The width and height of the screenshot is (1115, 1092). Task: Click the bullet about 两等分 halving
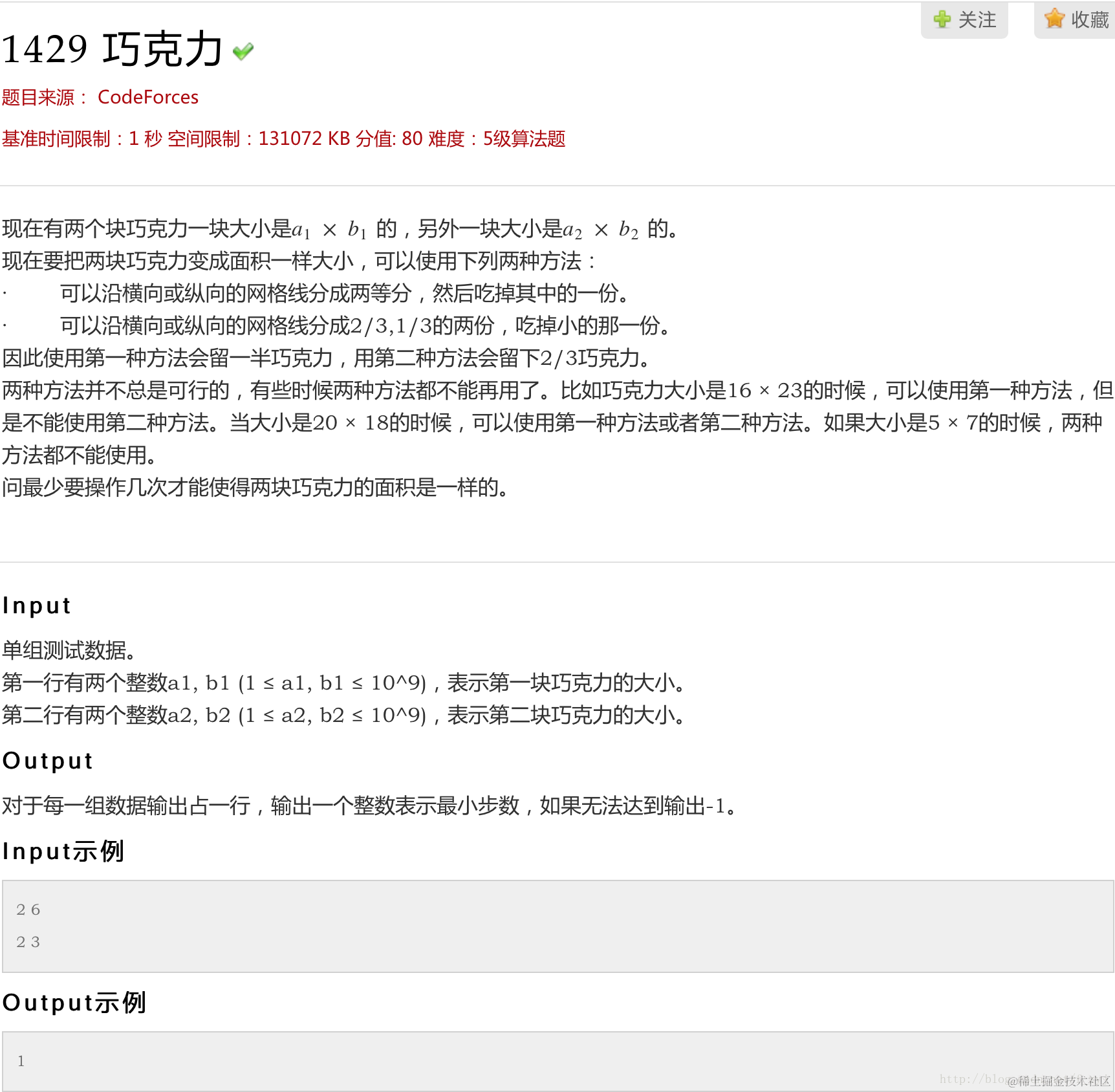coord(345,293)
